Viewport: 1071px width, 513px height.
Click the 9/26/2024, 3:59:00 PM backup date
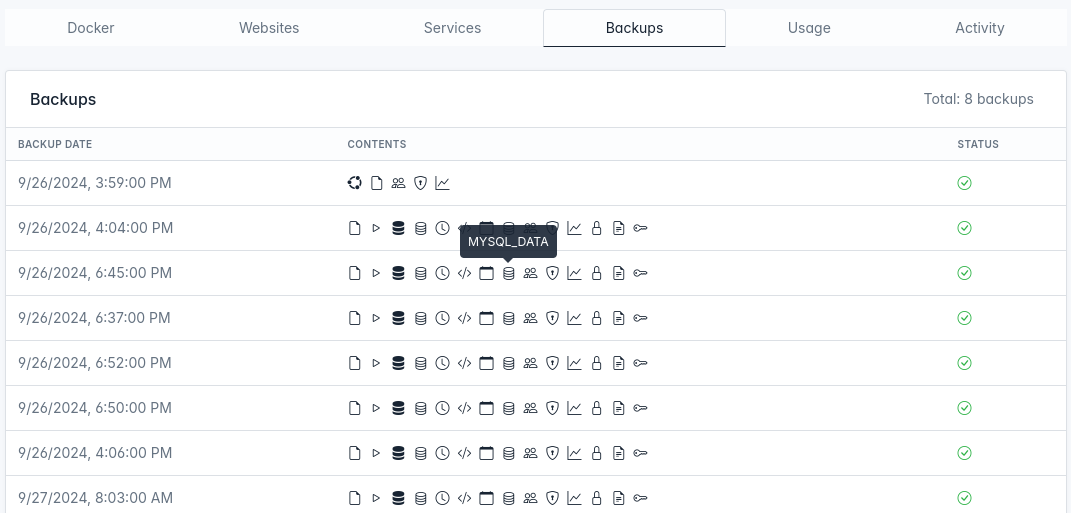pos(95,183)
